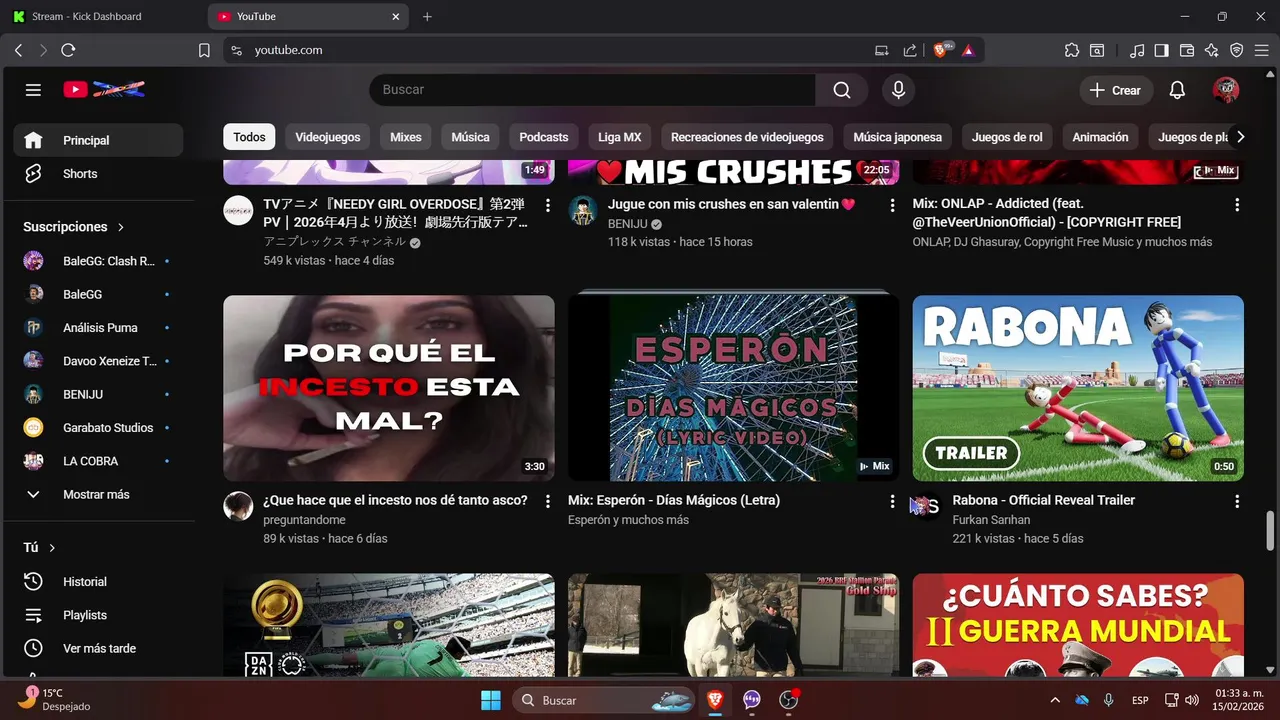Bookmark this page icon
Image resolution: width=1280 pixels, height=720 pixels.
(204, 50)
